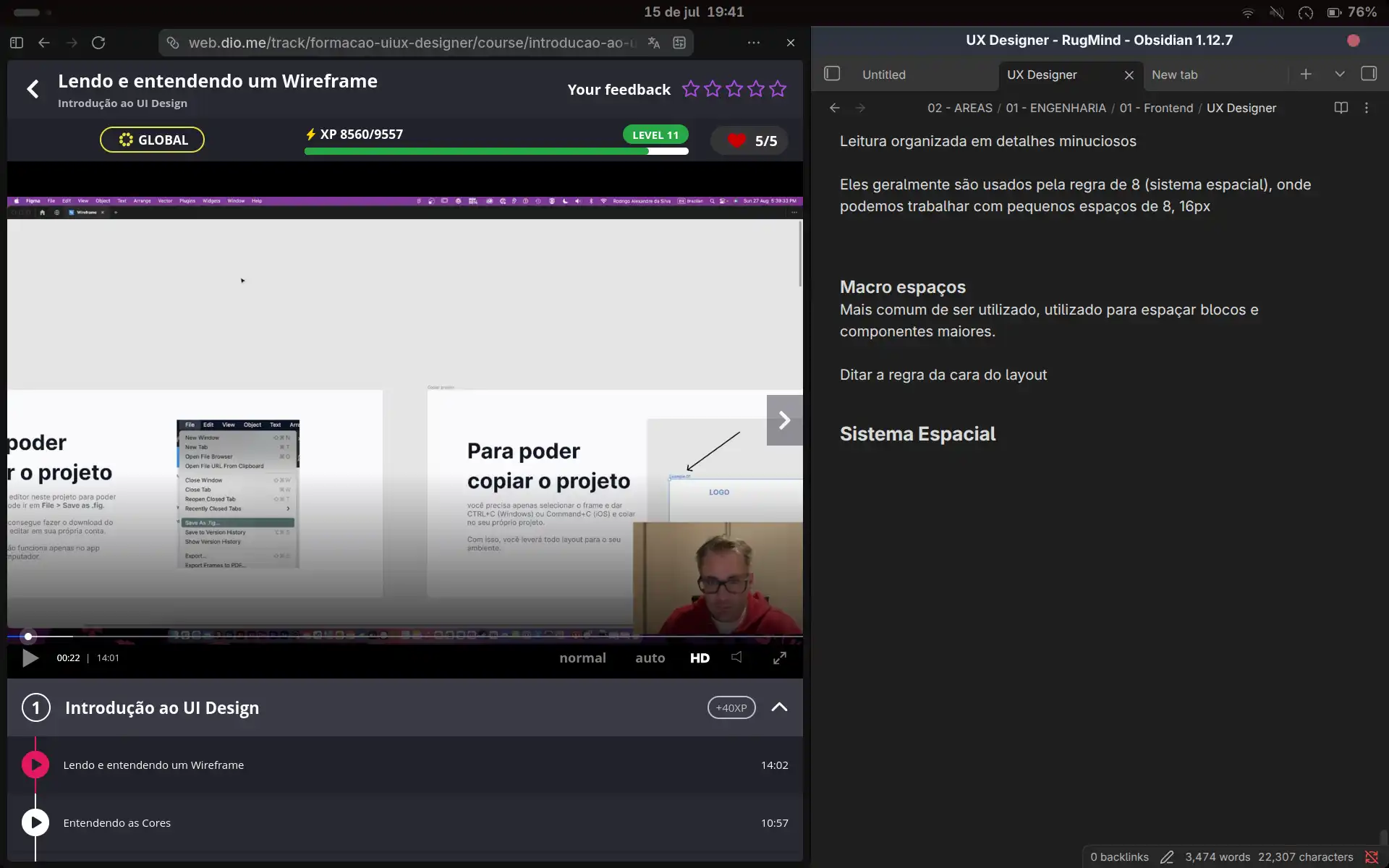Toggle Obsidian right sidebar panel
Image resolution: width=1389 pixels, height=868 pixels.
click(1369, 74)
